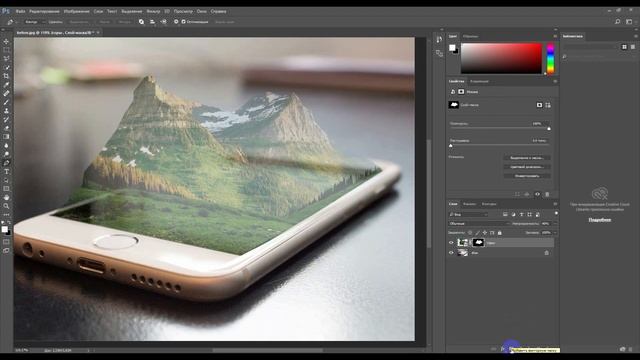Select the Eraser tool

tap(6, 128)
